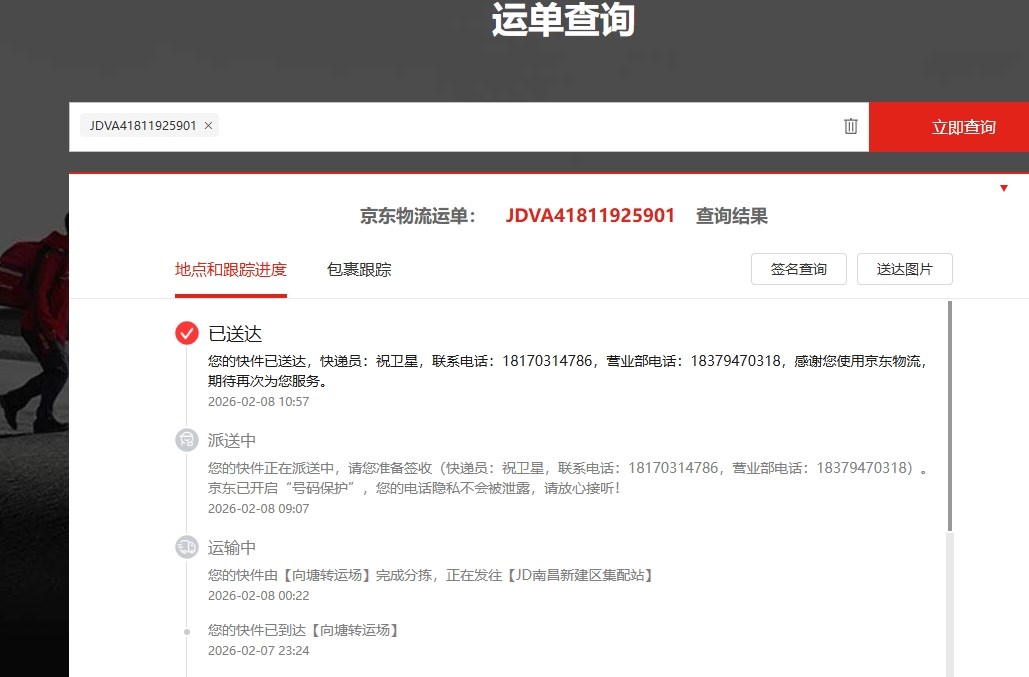The height and width of the screenshot is (677, 1029).
Task: Open the 送达图片 button
Action: coord(904,269)
